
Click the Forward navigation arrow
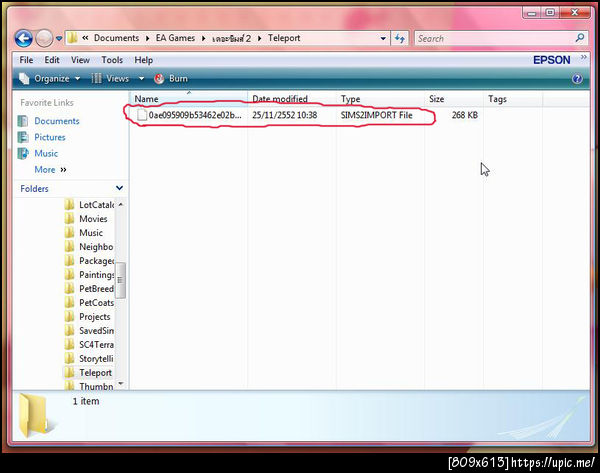click(x=44, y=39)
